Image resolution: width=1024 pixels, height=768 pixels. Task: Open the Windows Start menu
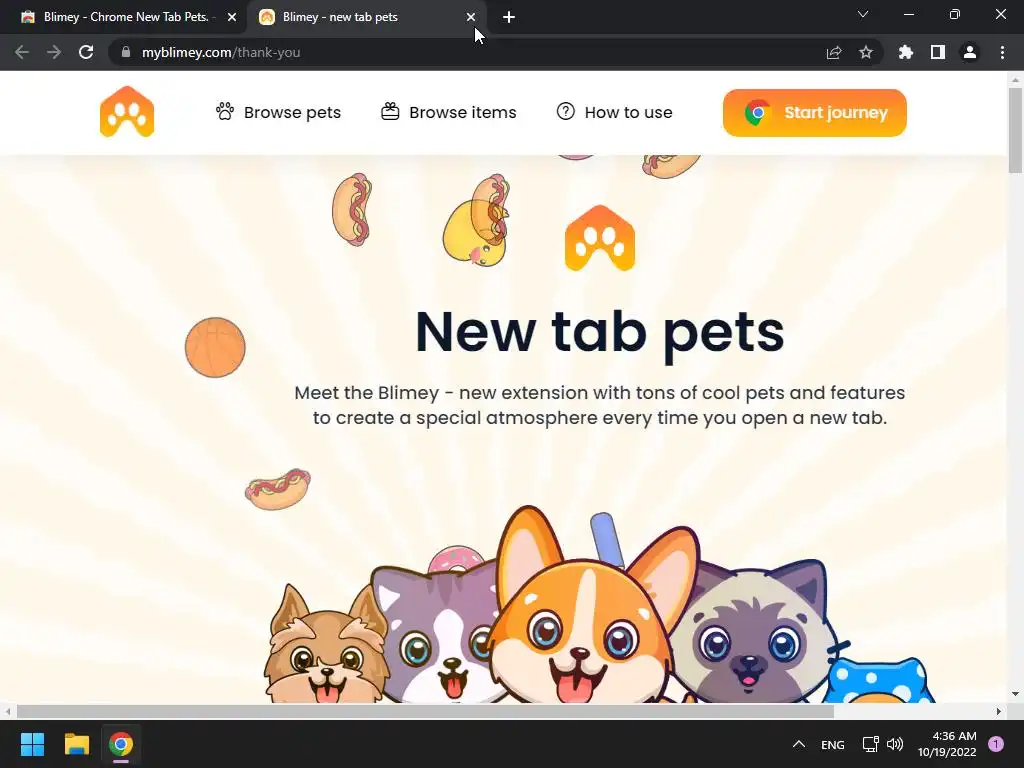tap(32, 744)
